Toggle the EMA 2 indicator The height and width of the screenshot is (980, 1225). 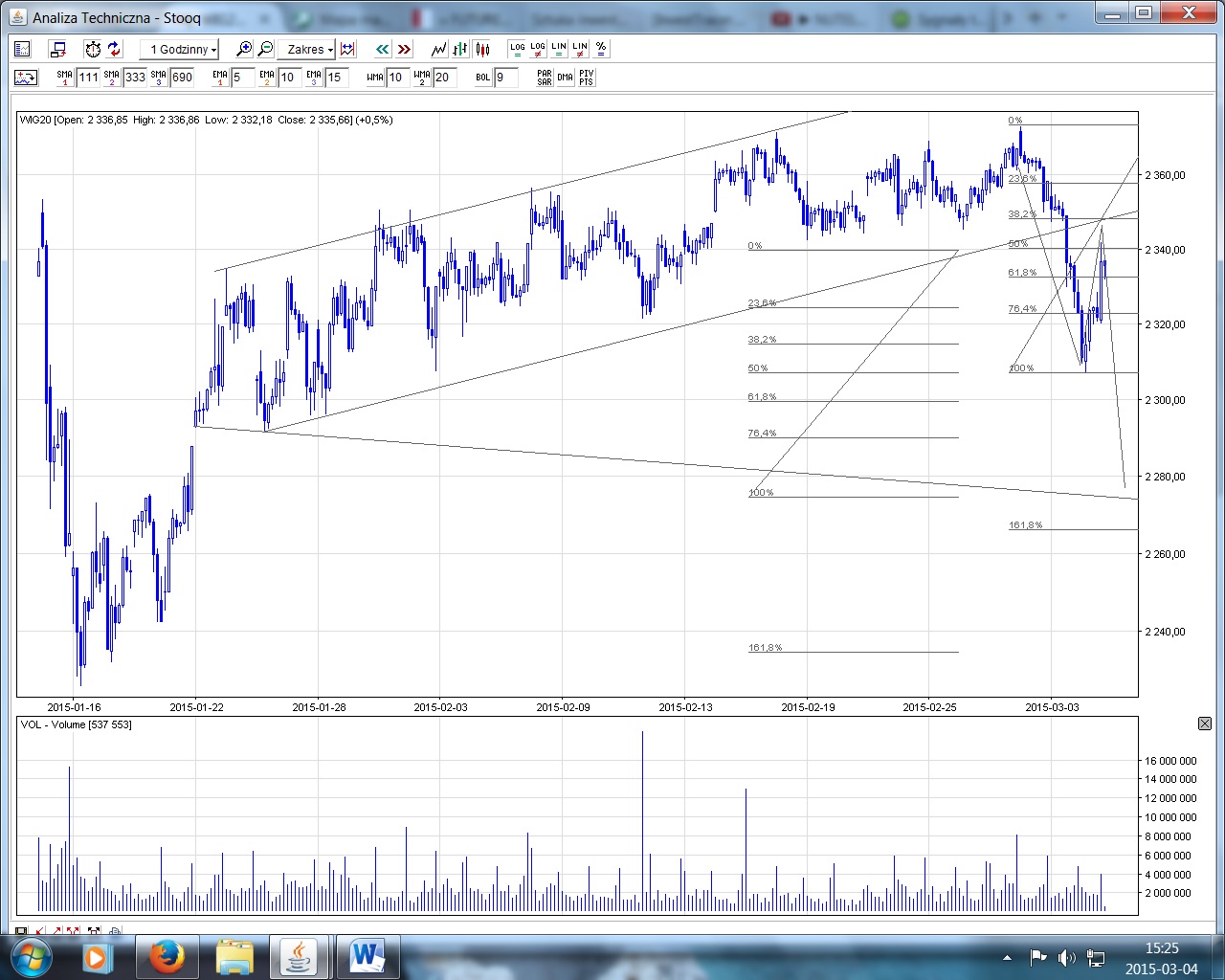267,78
